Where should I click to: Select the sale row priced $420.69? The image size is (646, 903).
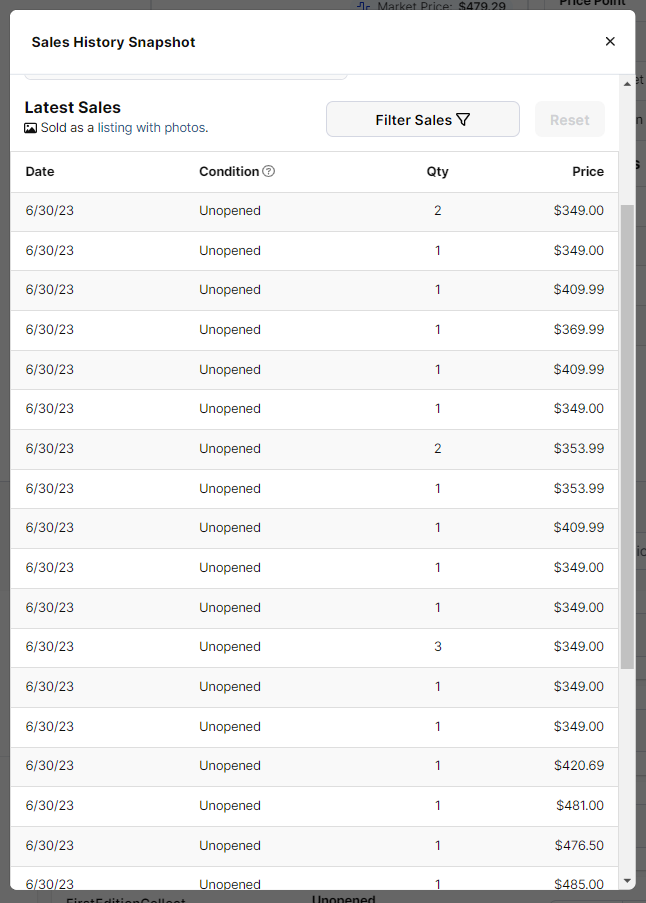(314, 766)
